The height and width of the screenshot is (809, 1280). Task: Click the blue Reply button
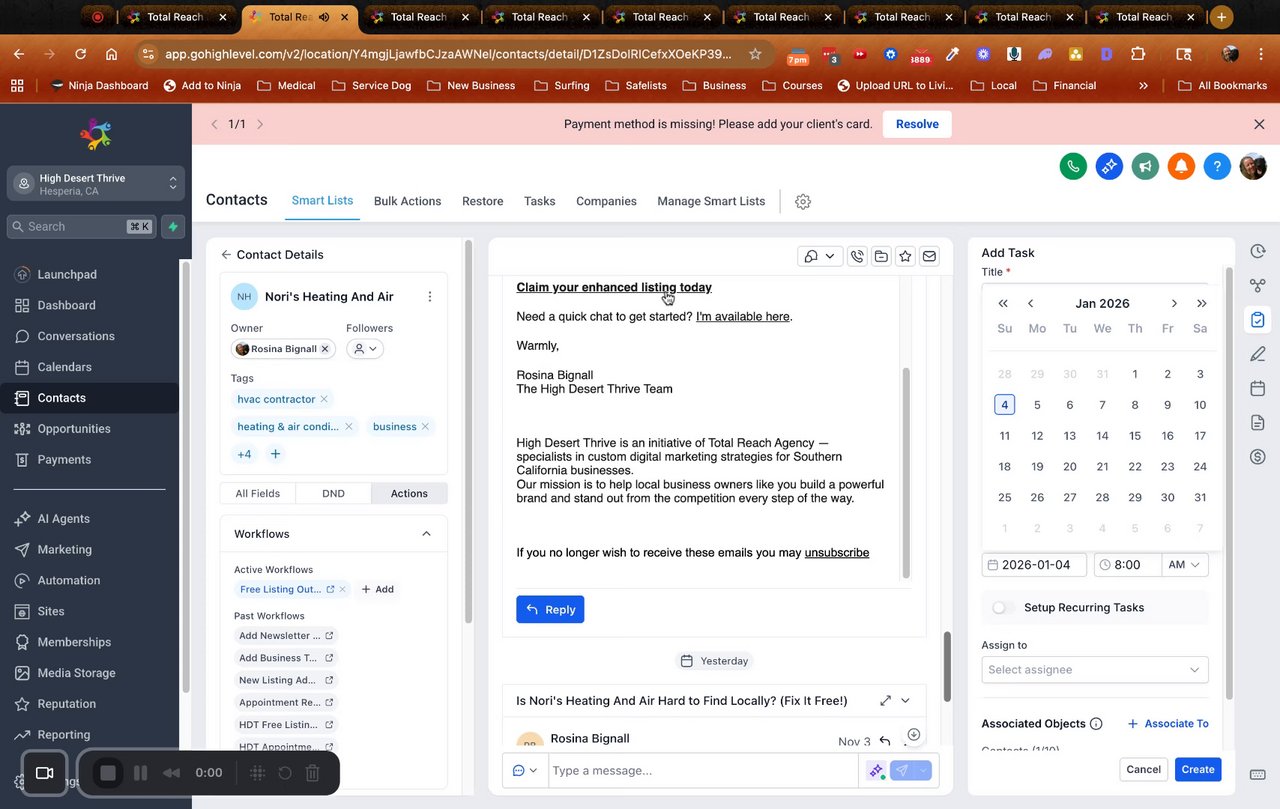550,610
